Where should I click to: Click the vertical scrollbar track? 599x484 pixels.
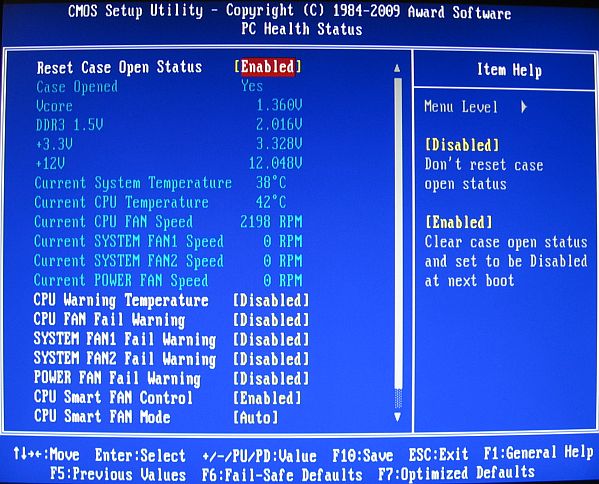pos(398,242)
